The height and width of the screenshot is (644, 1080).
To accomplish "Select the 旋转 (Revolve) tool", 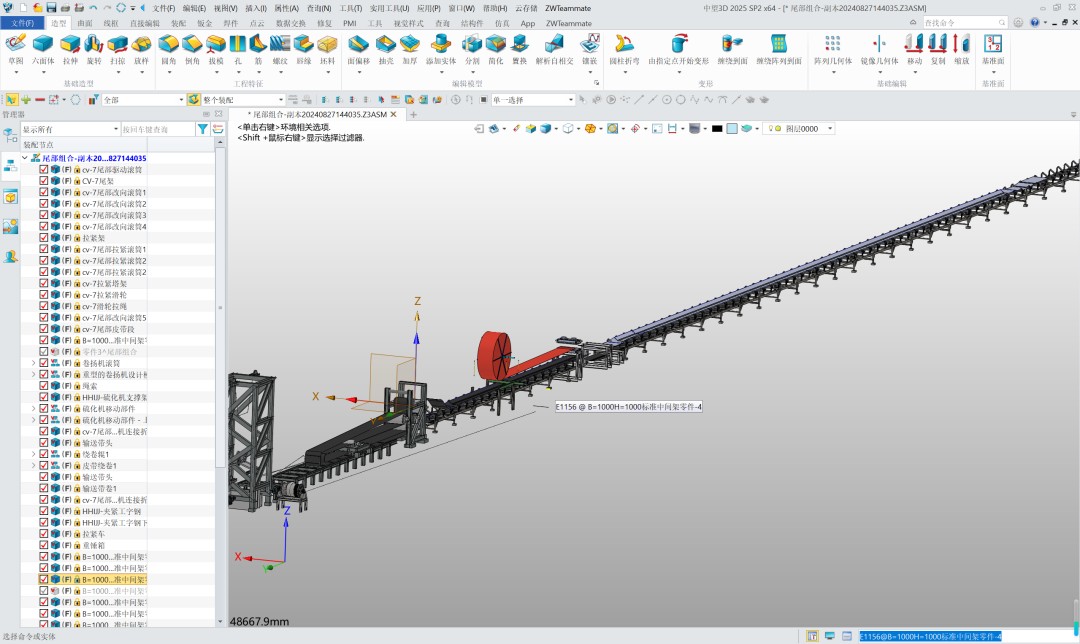I will point(91,45).
